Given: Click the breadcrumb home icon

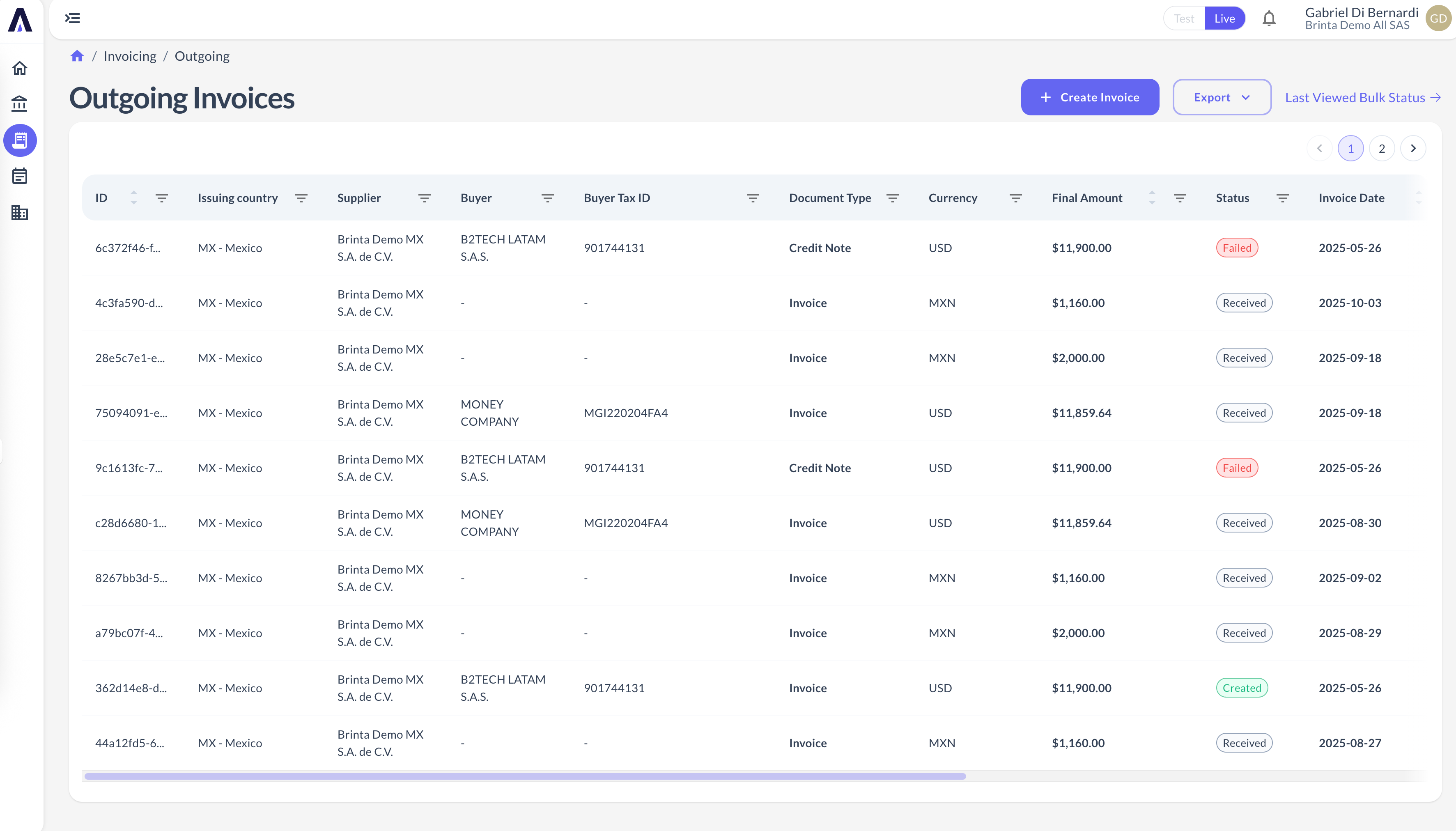Looking at the screenshot, I should (x=77, y=56).
